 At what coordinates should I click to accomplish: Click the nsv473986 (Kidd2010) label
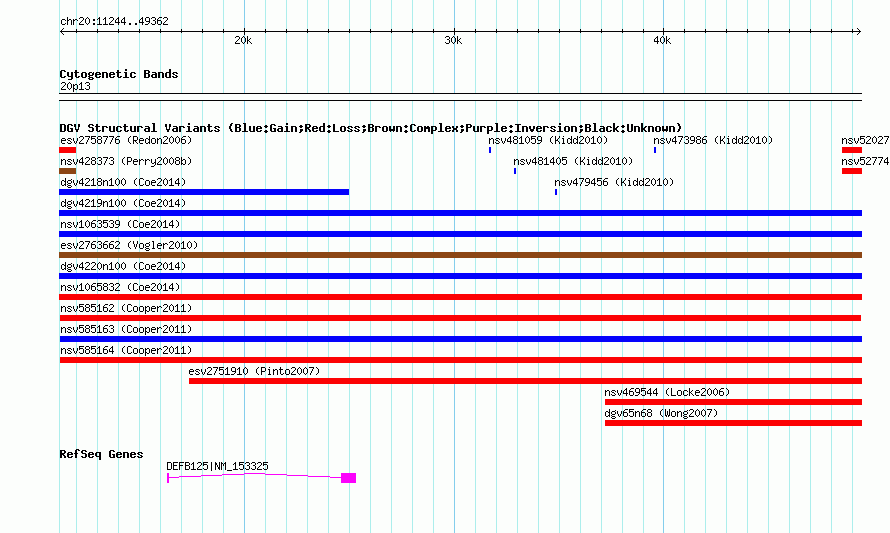coord(713,140)
